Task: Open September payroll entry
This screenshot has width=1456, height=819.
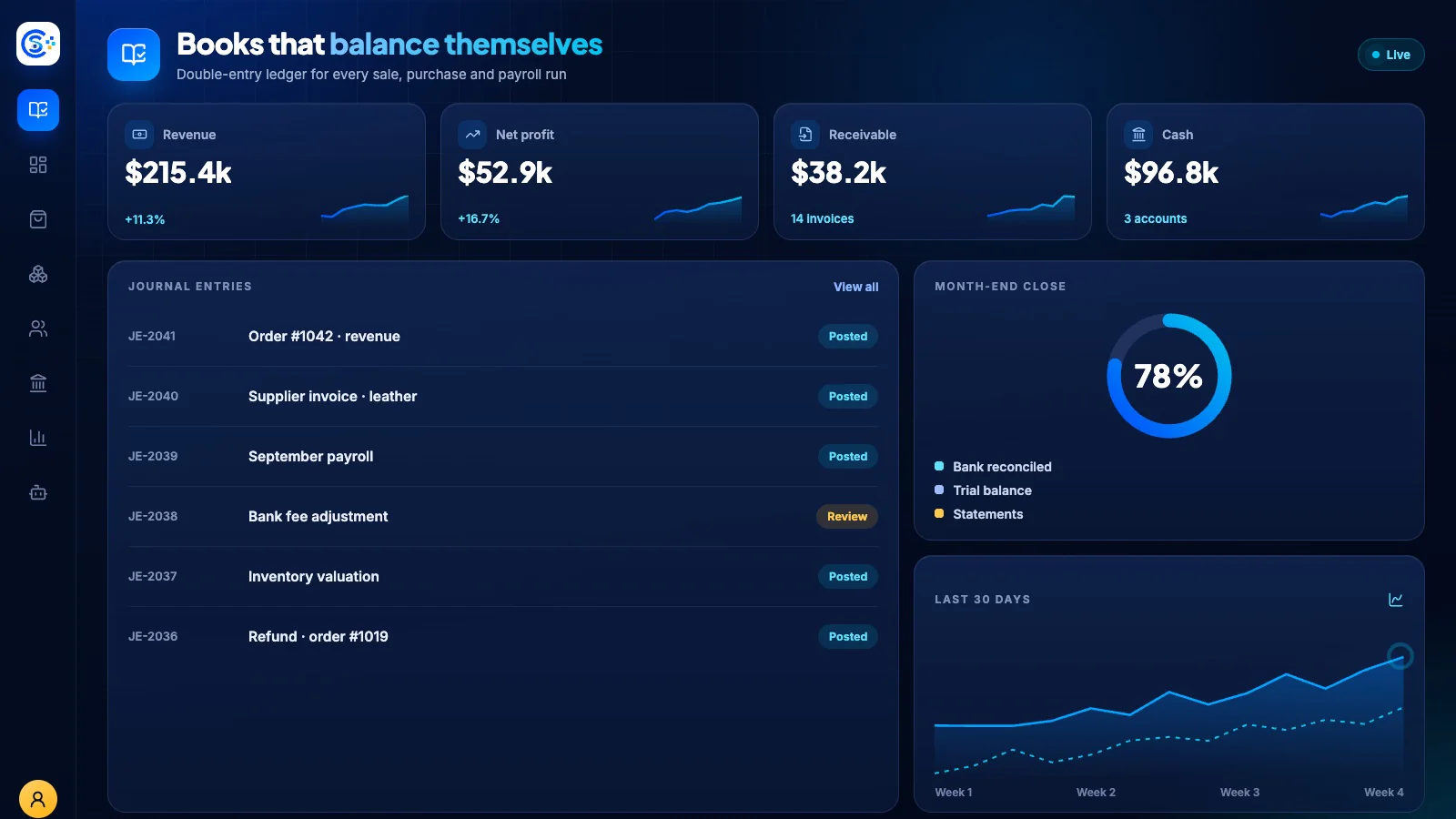Action: coord(310,456)
